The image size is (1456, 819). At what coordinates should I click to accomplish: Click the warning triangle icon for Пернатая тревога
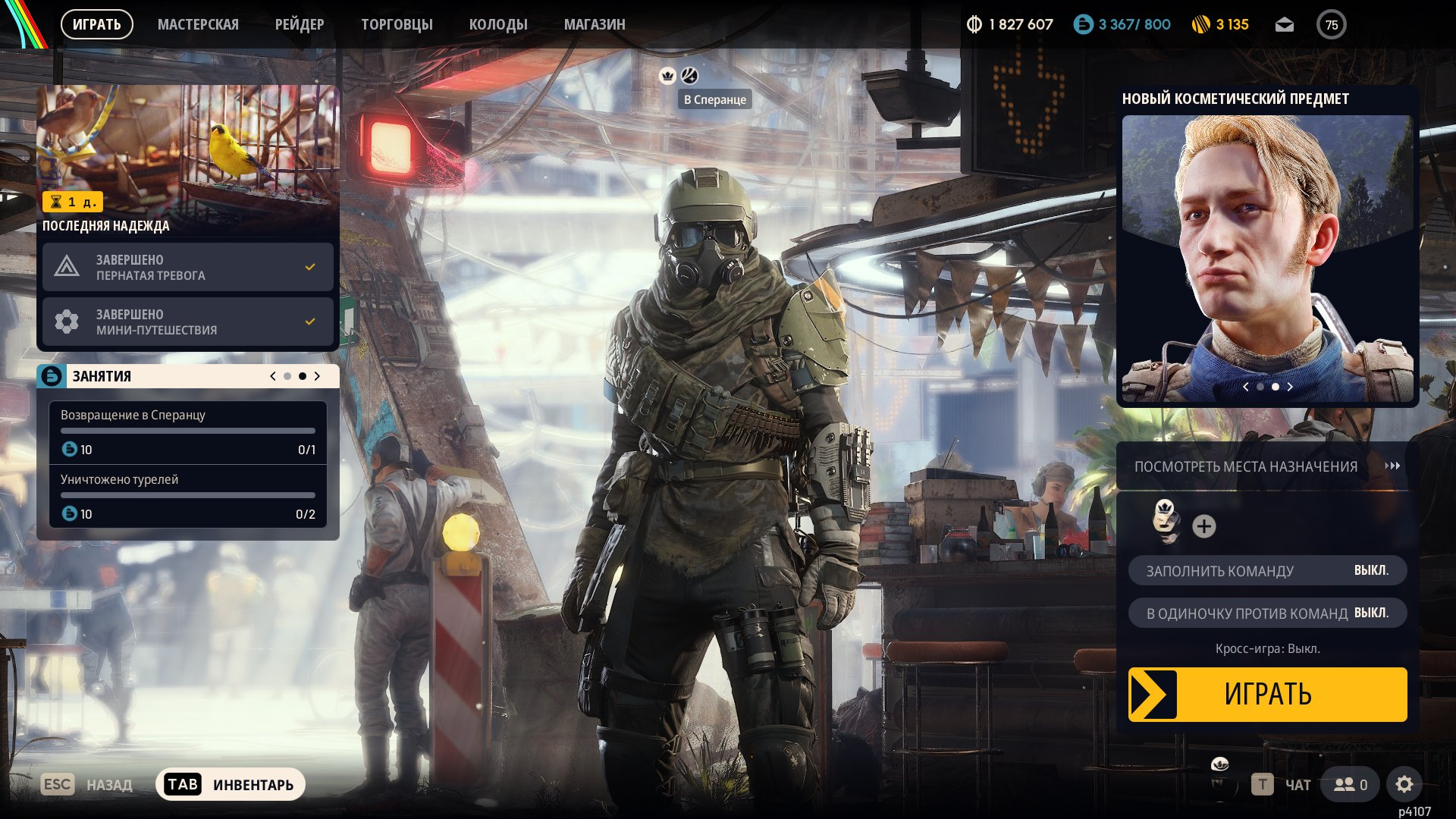[67, 267]
